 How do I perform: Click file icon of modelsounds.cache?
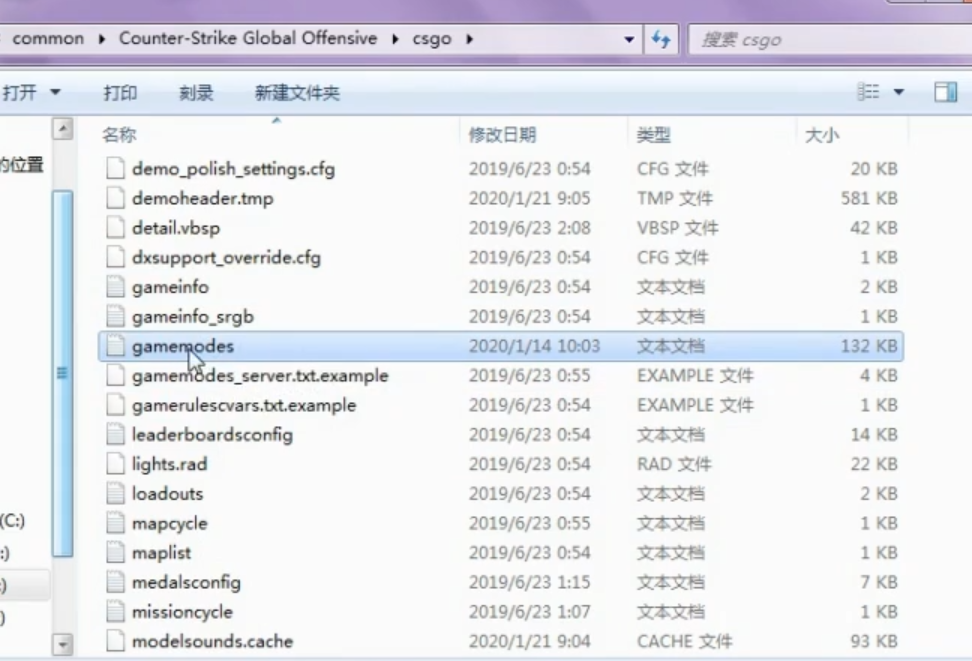coord(115,641)
